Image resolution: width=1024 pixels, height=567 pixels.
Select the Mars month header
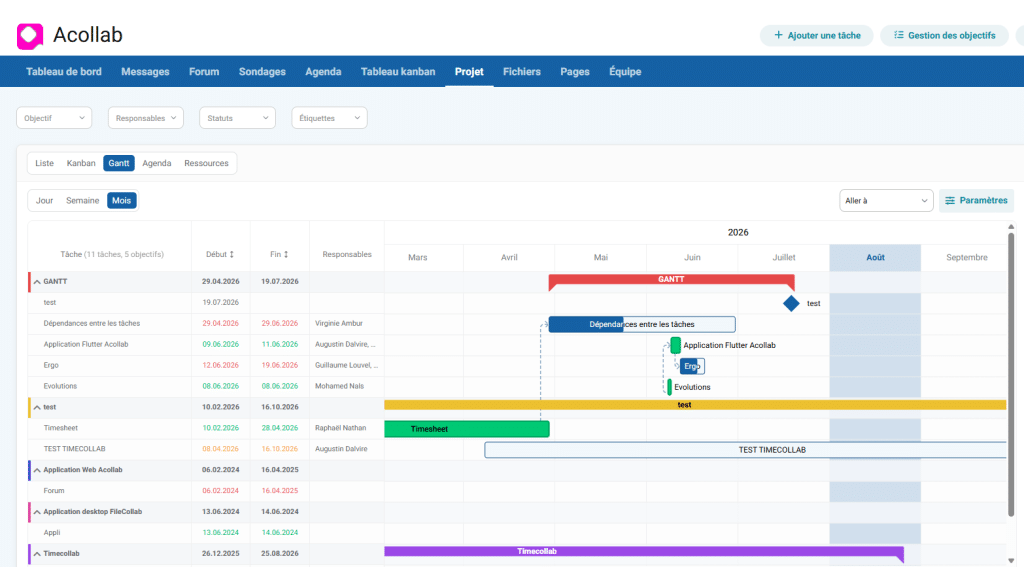point(418,257)
